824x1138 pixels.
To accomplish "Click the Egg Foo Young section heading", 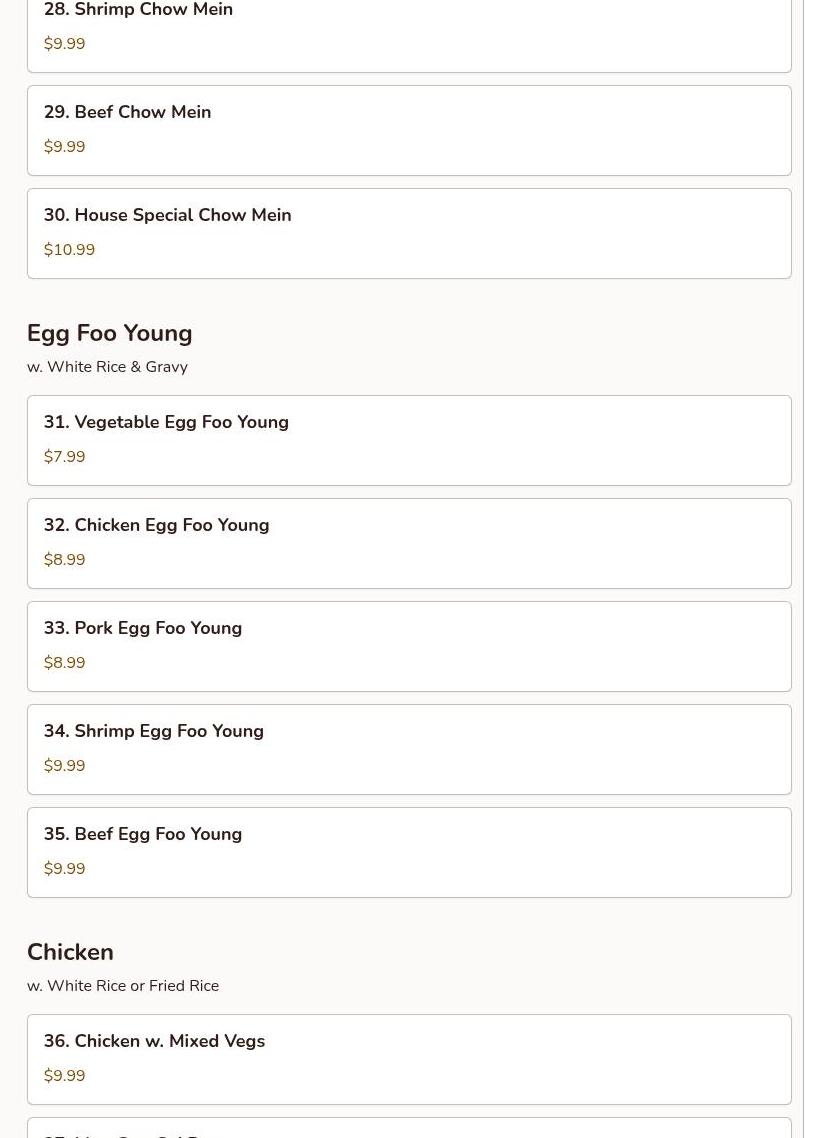I will (x=110, y=333).
